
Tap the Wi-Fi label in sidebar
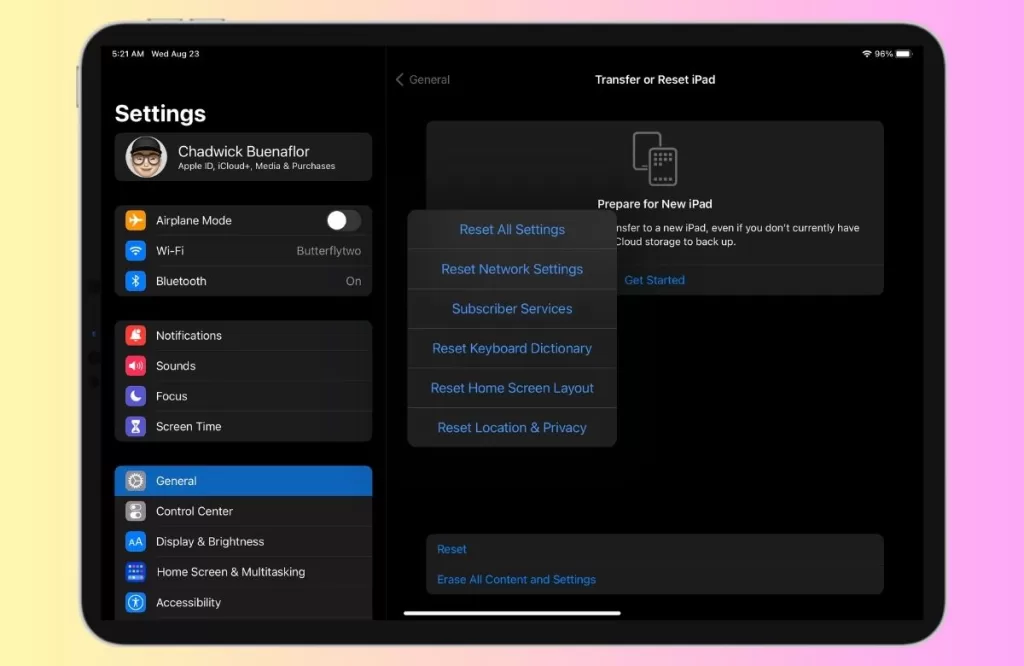170,251
